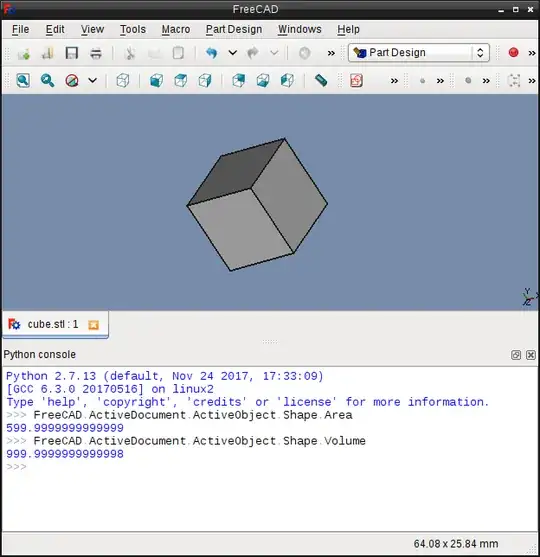The image size is (540, 557).
Task: Click the Shape.Area command line
Action: [x=193, y=415]
